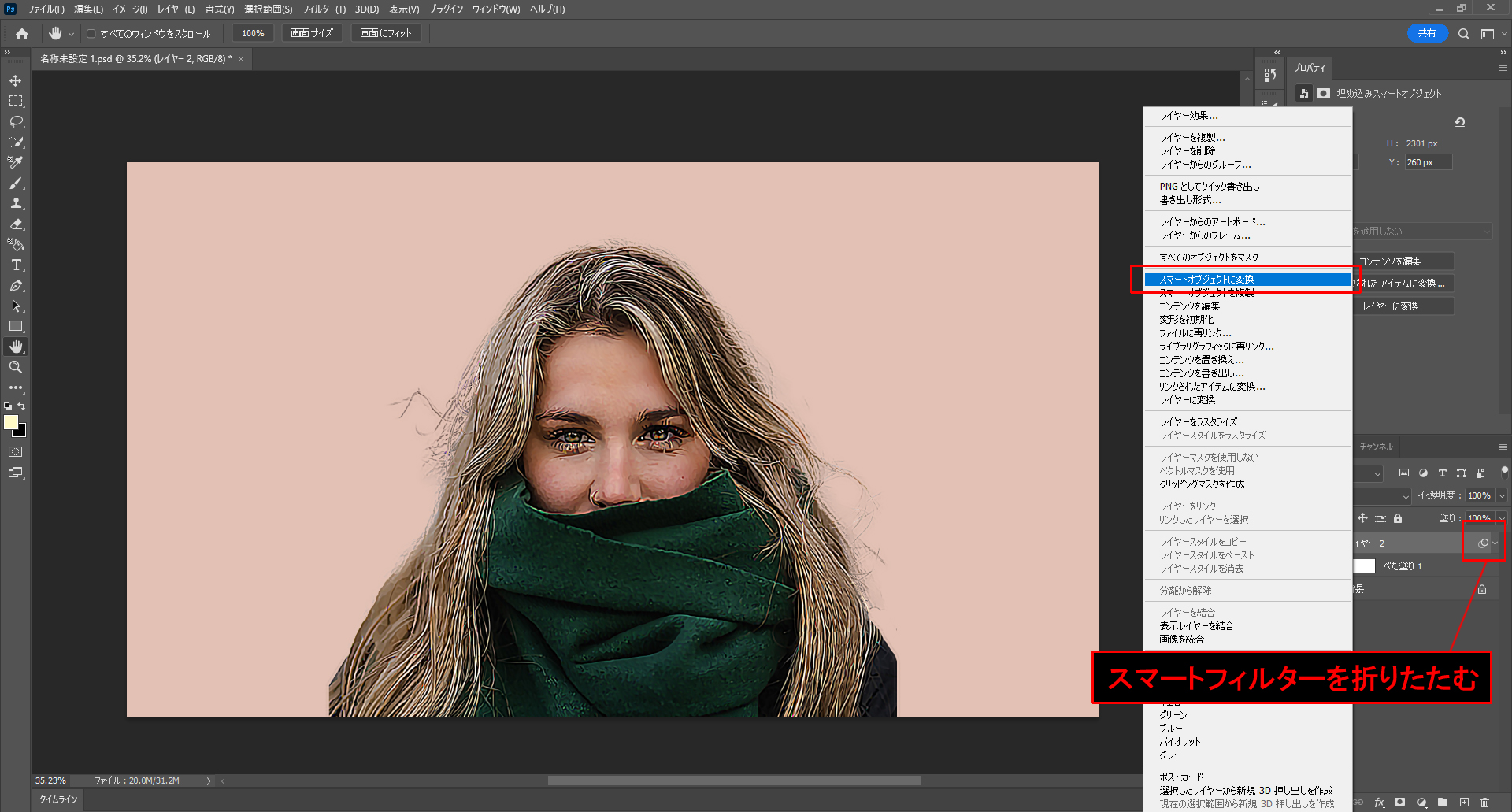Screen dimensions: 1512x812
Task: Toggle lock all on selected layer
Action: coord(1398,518)
